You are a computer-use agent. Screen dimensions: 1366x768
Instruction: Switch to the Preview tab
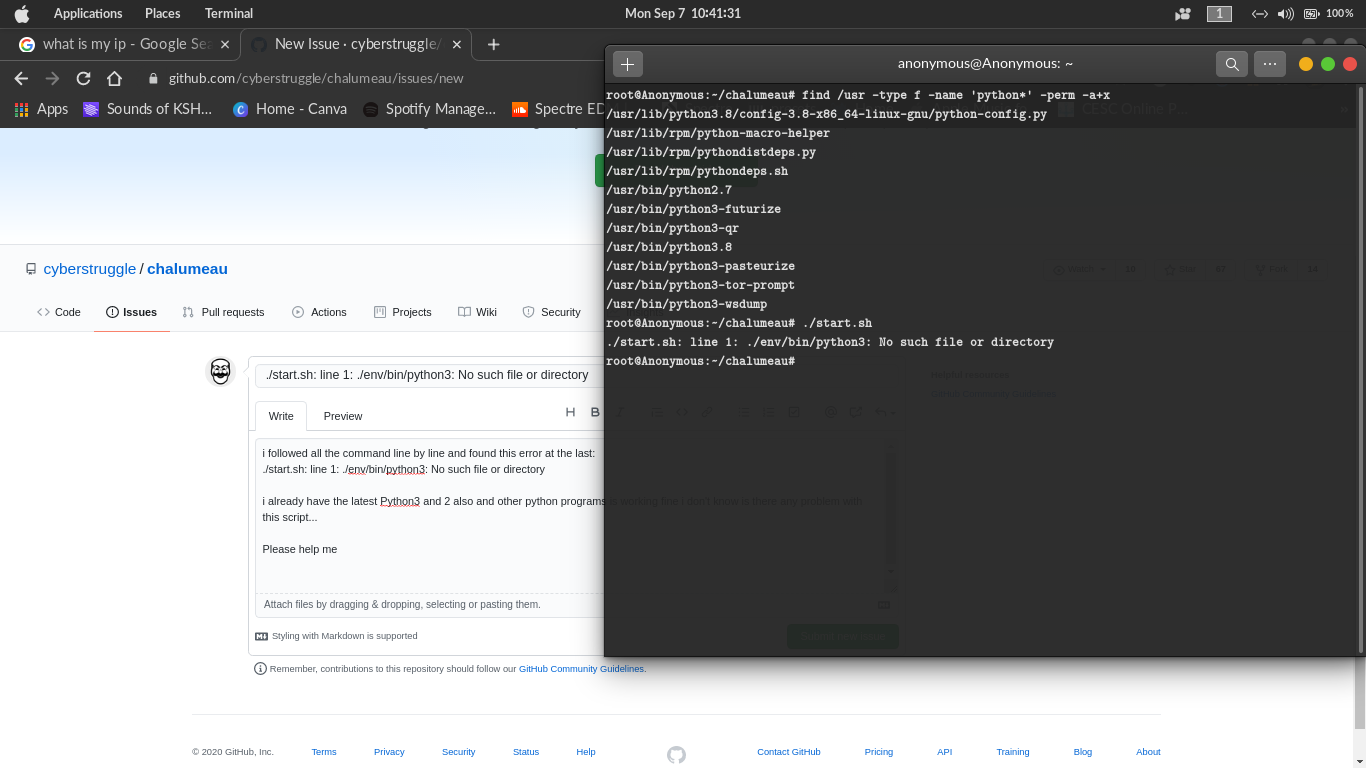(x=342, y=416)
